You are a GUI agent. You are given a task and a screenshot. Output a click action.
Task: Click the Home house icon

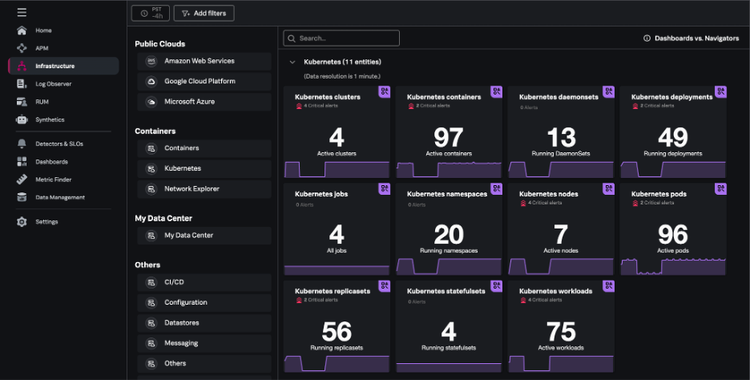pyautogui.click(x=22, y=31)
